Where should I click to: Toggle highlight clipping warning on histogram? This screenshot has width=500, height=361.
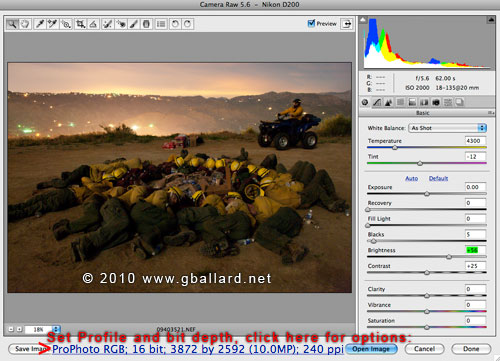pos(491,20)
